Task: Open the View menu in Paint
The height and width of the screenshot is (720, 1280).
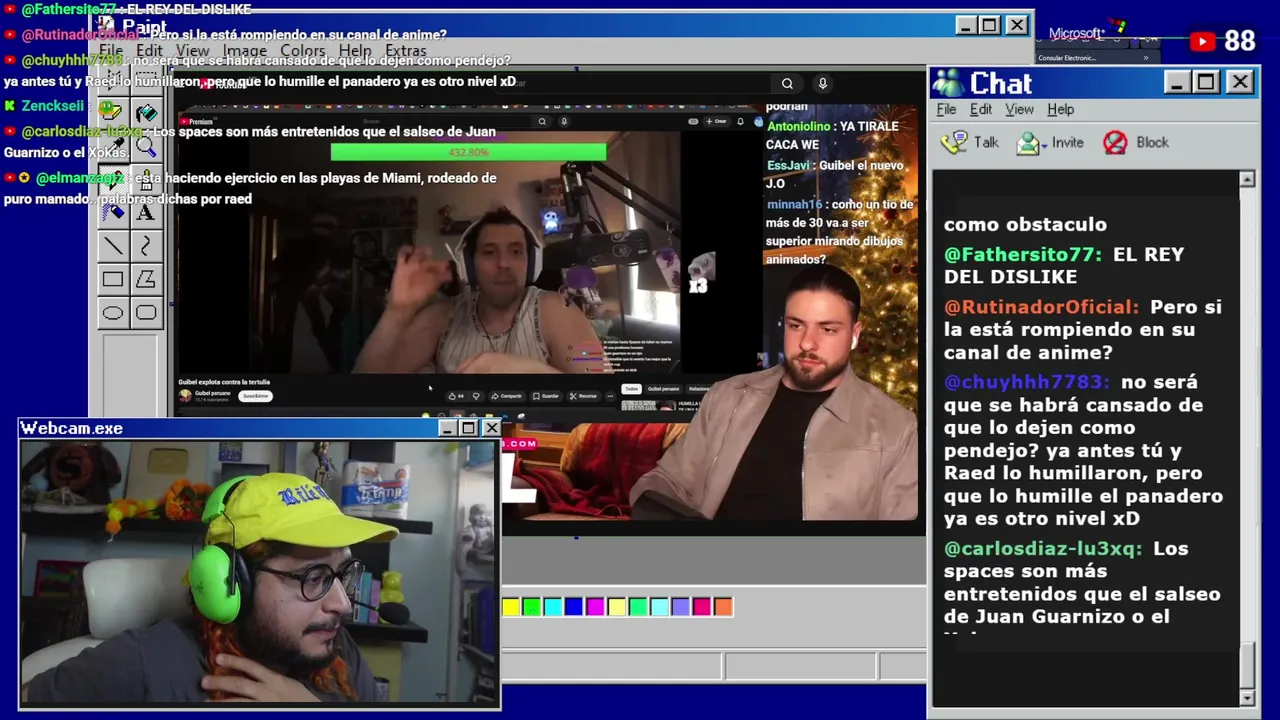Action: pyautogui.click(x=192, y=50)
